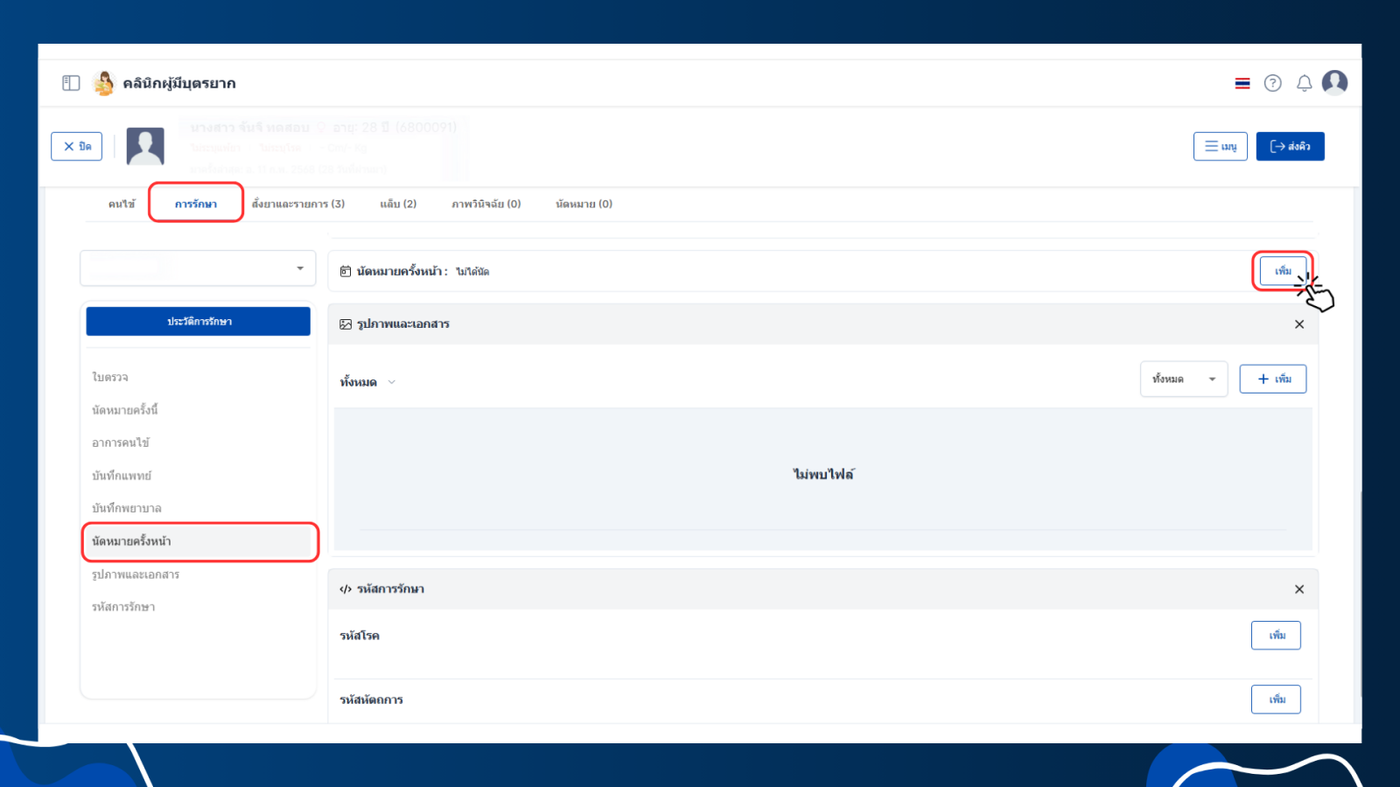Open the ประวัติการรักษา treatment history button
Image resolution: width=1400 pixels, height=787 pixels.
click(198, 321)
